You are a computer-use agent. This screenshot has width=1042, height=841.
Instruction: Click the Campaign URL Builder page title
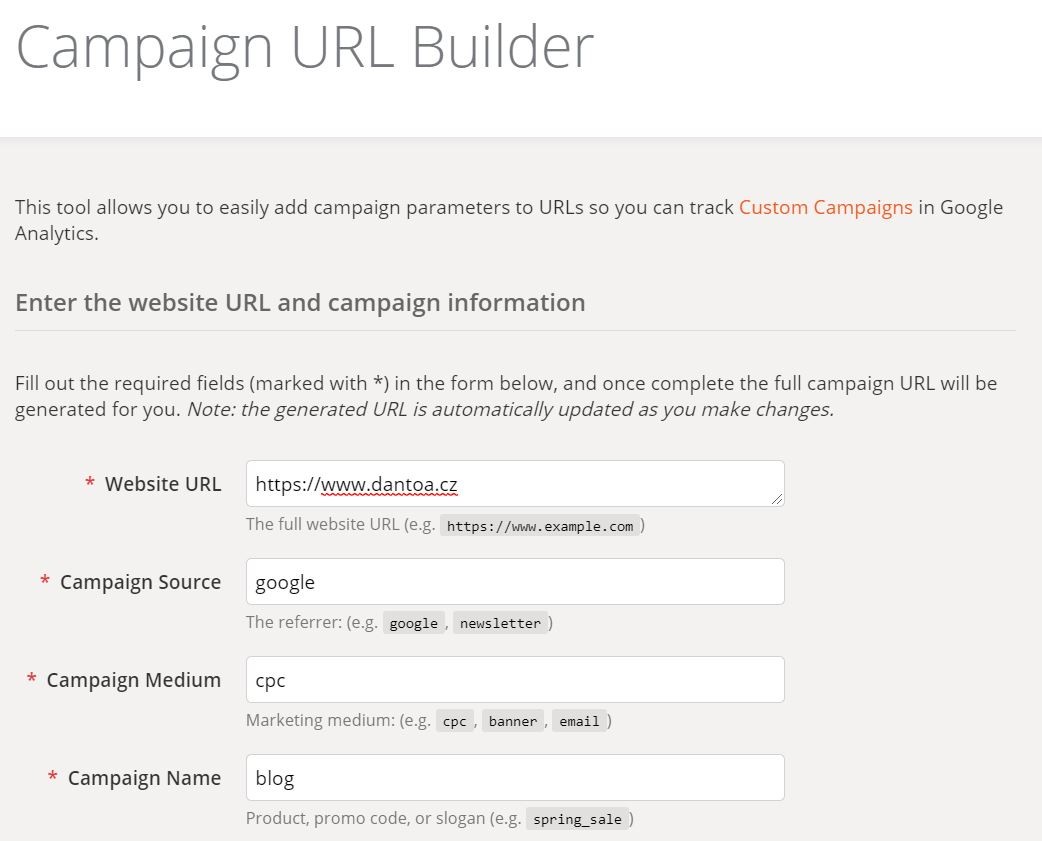[x=304, y=45]
